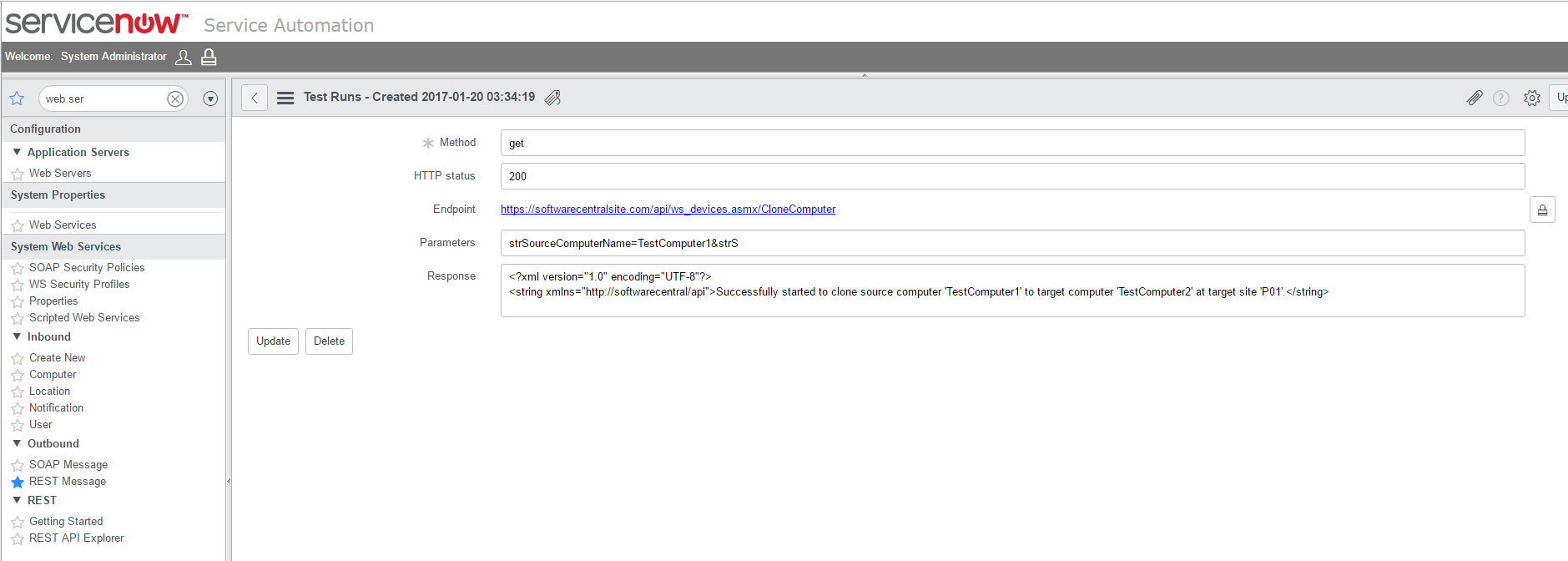Viewport: 1568px width, 561px height.
Task: Open Scripted Web Services module
Action: 84,317
